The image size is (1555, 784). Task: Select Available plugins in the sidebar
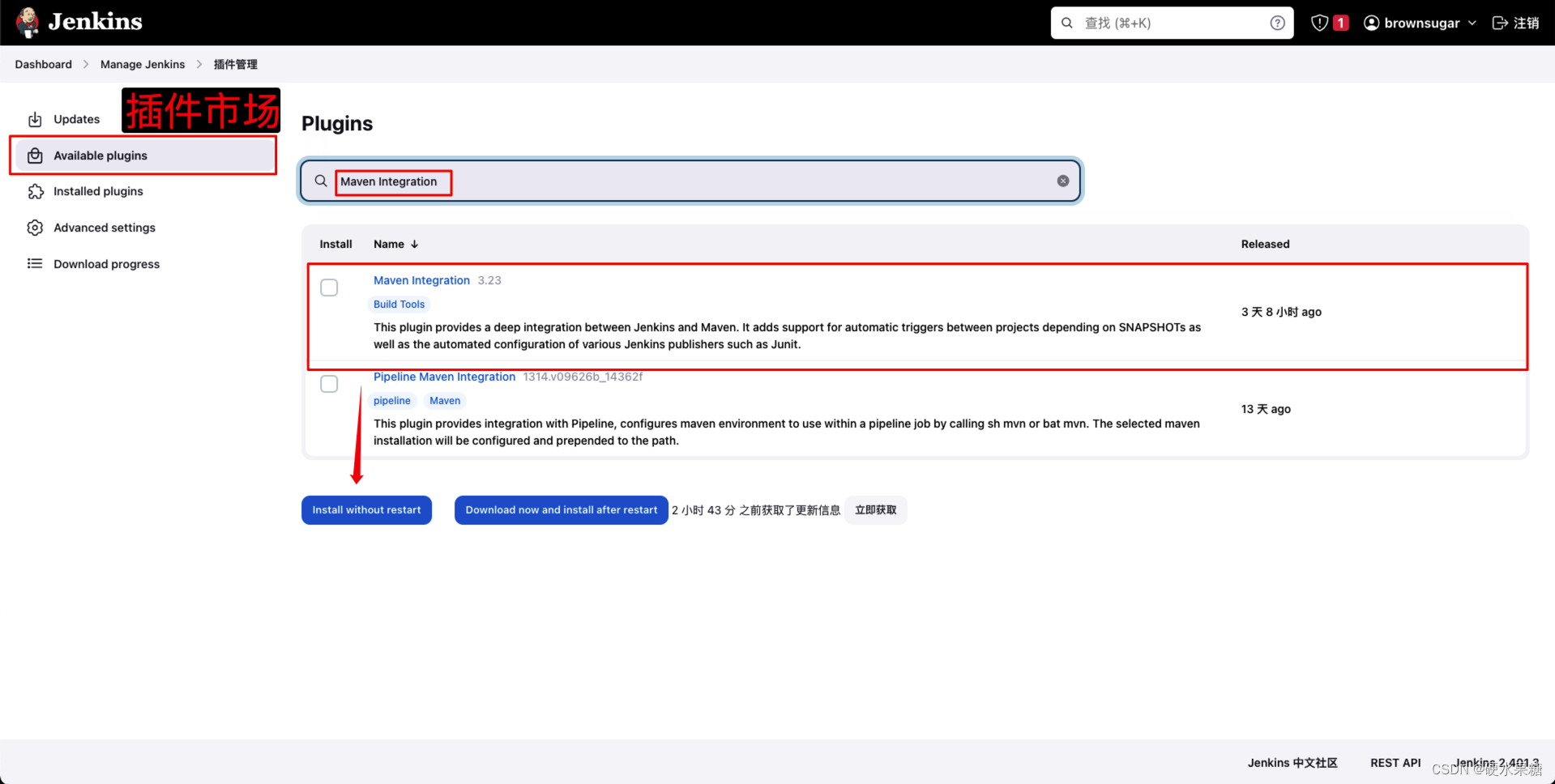coord(145,156)
